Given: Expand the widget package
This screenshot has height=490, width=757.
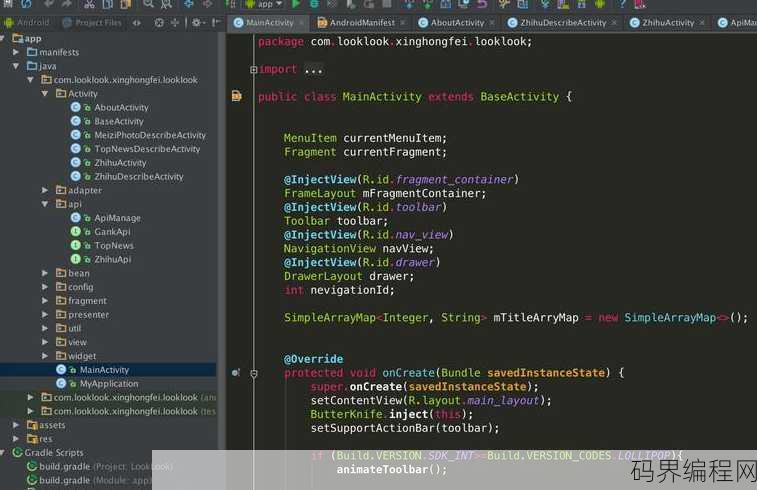Looking at the screenshot, I should 45,356.
